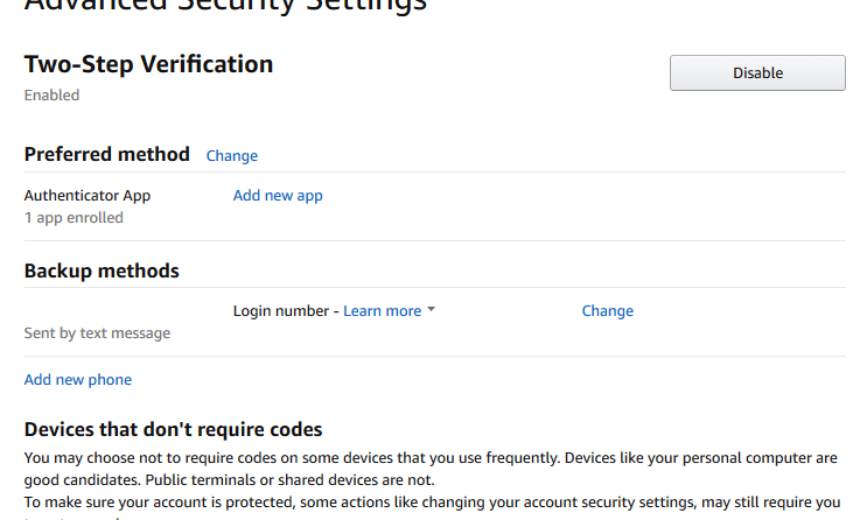Image resolution: width=860 pixels, height=520 pixels.
Task: Click the Authenticator App label
Action: (x=87, y=195)
